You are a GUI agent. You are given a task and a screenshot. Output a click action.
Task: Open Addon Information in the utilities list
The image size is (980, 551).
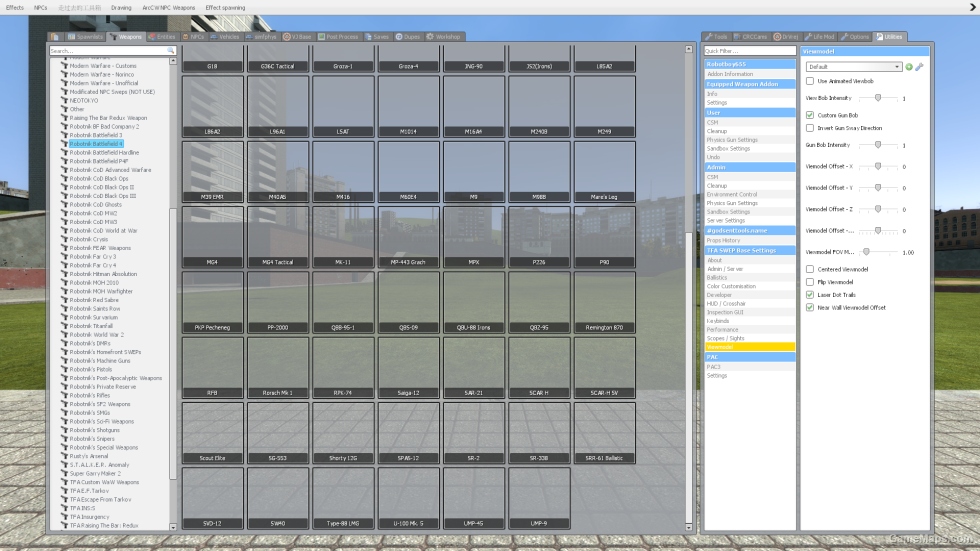click(x=750, y=74)
